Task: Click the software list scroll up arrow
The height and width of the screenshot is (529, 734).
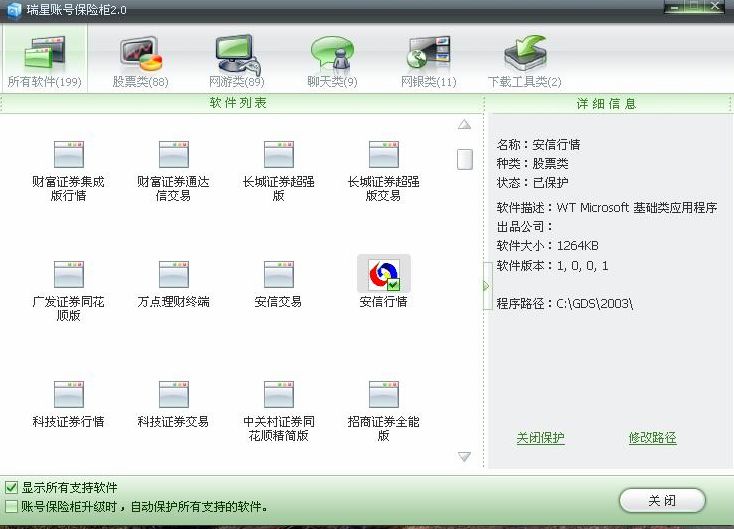Action: (x=464, y=125)
